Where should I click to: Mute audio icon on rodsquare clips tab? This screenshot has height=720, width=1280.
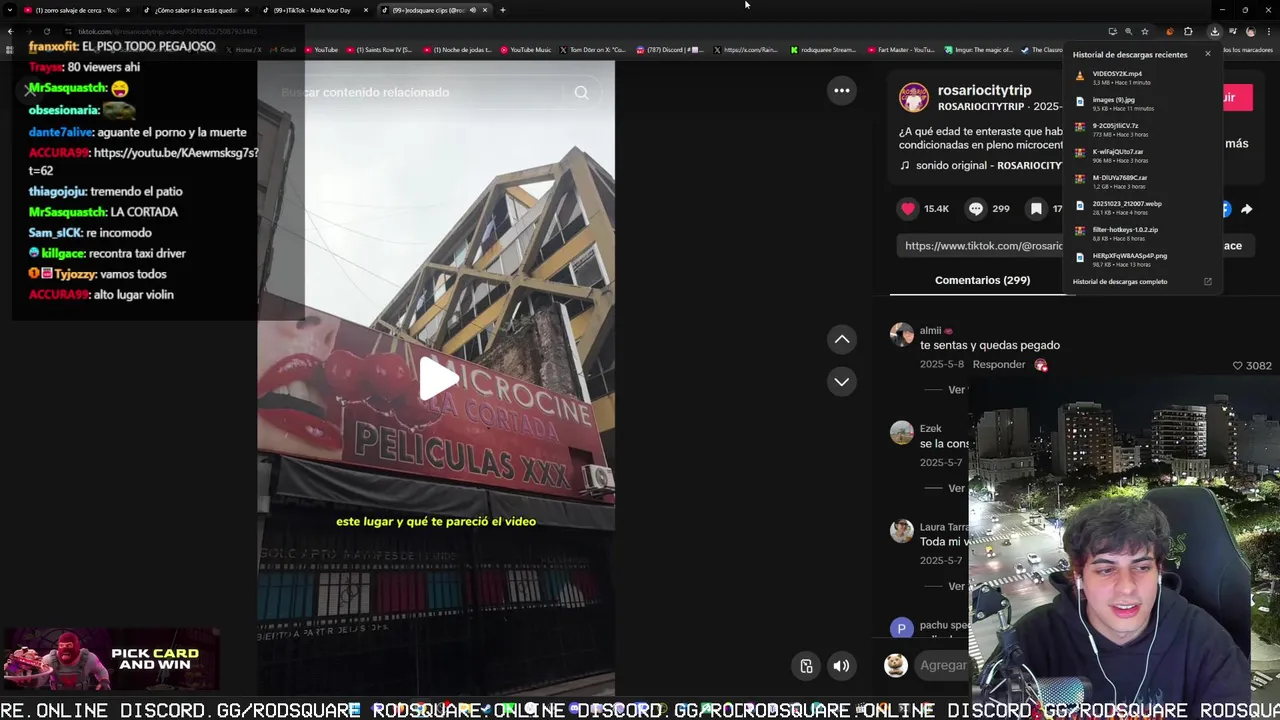coord(472,10)
